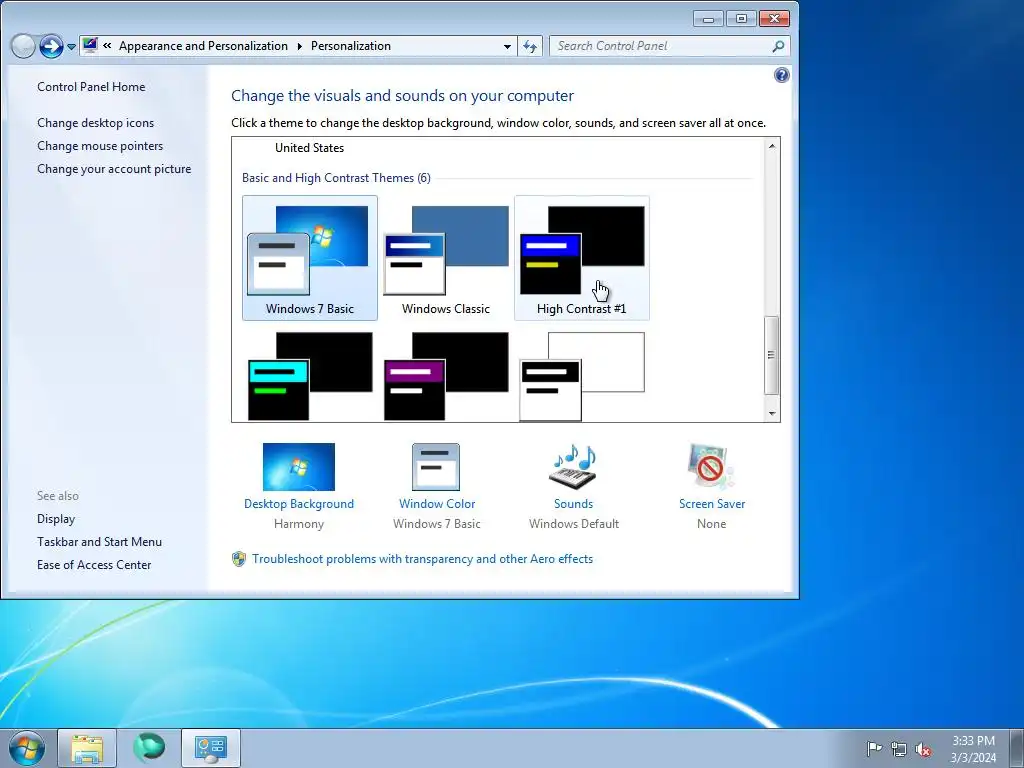Click the taskbar clock showing 3:33 PM

click(973, 749)
